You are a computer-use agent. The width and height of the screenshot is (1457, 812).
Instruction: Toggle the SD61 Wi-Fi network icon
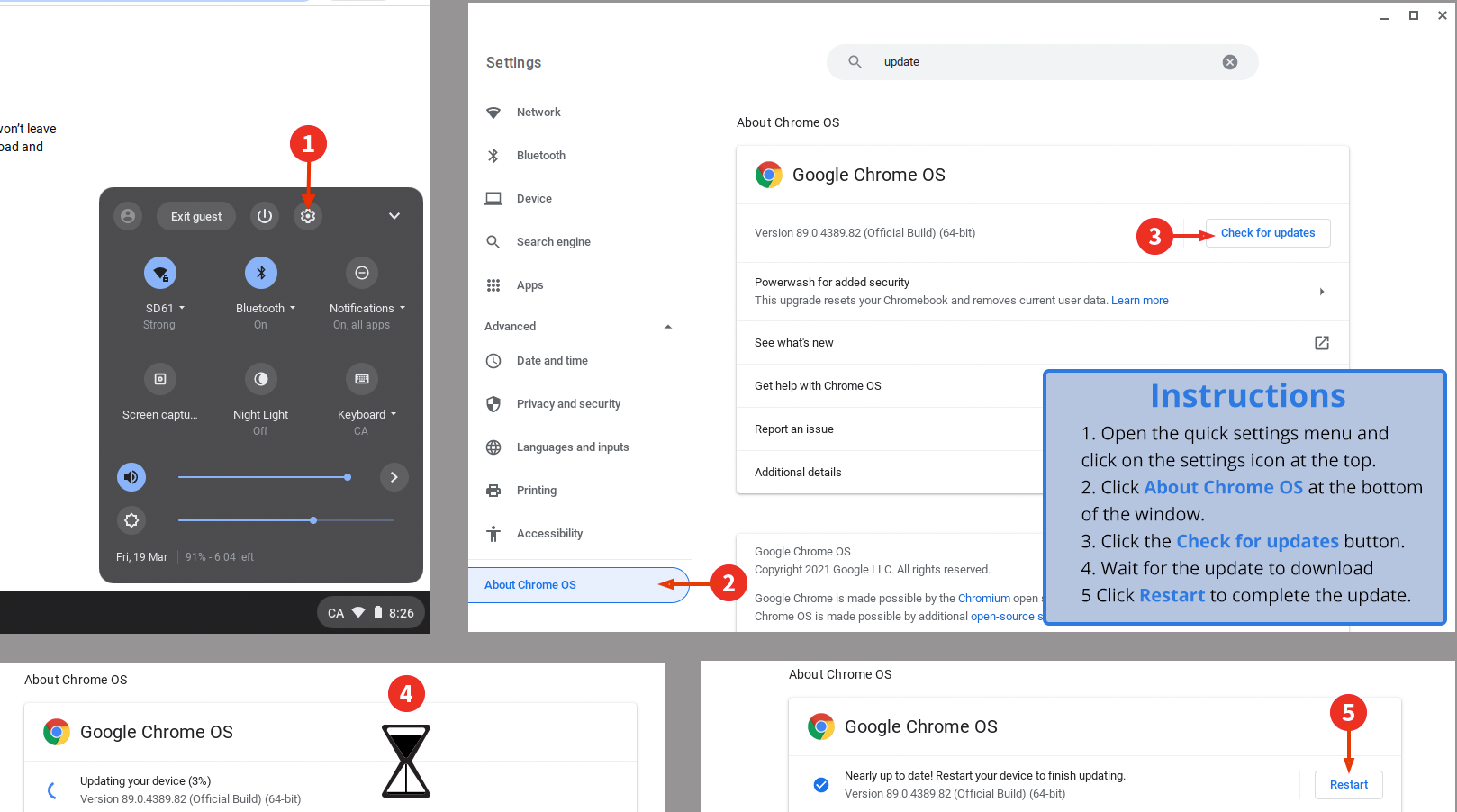[160, 273]
